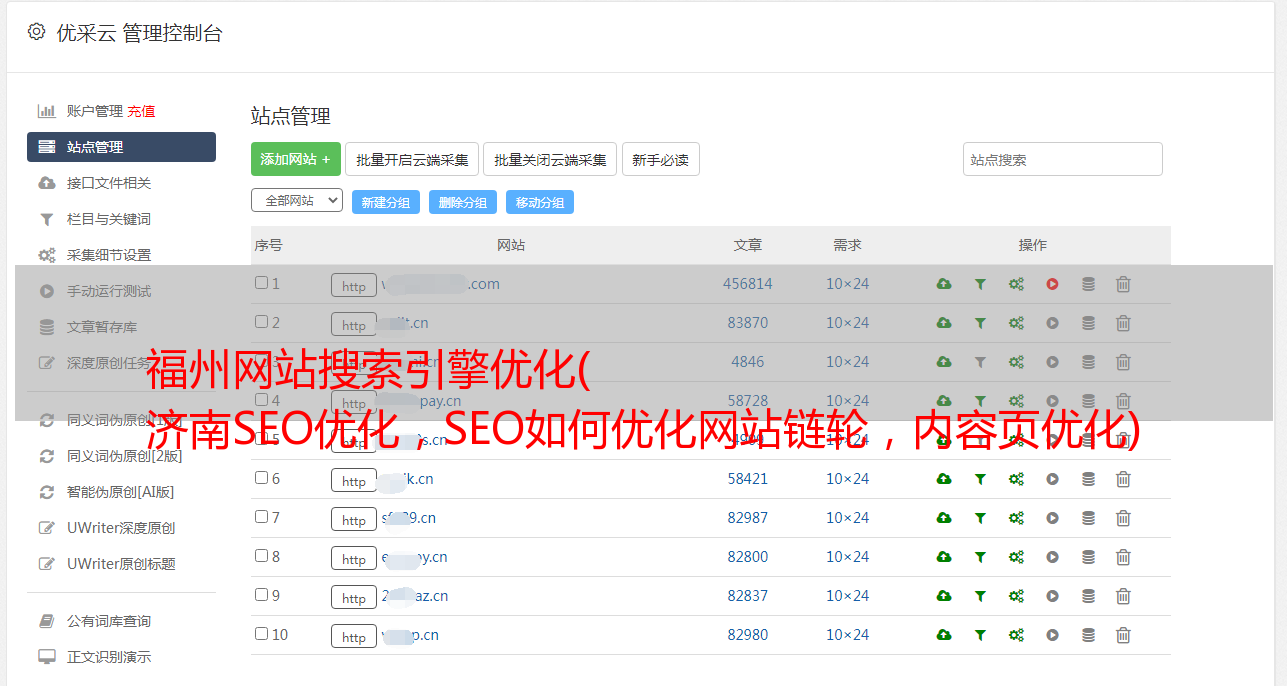Open article count 83870
The height and width of the screenshot is (686, 1287).
748,323
